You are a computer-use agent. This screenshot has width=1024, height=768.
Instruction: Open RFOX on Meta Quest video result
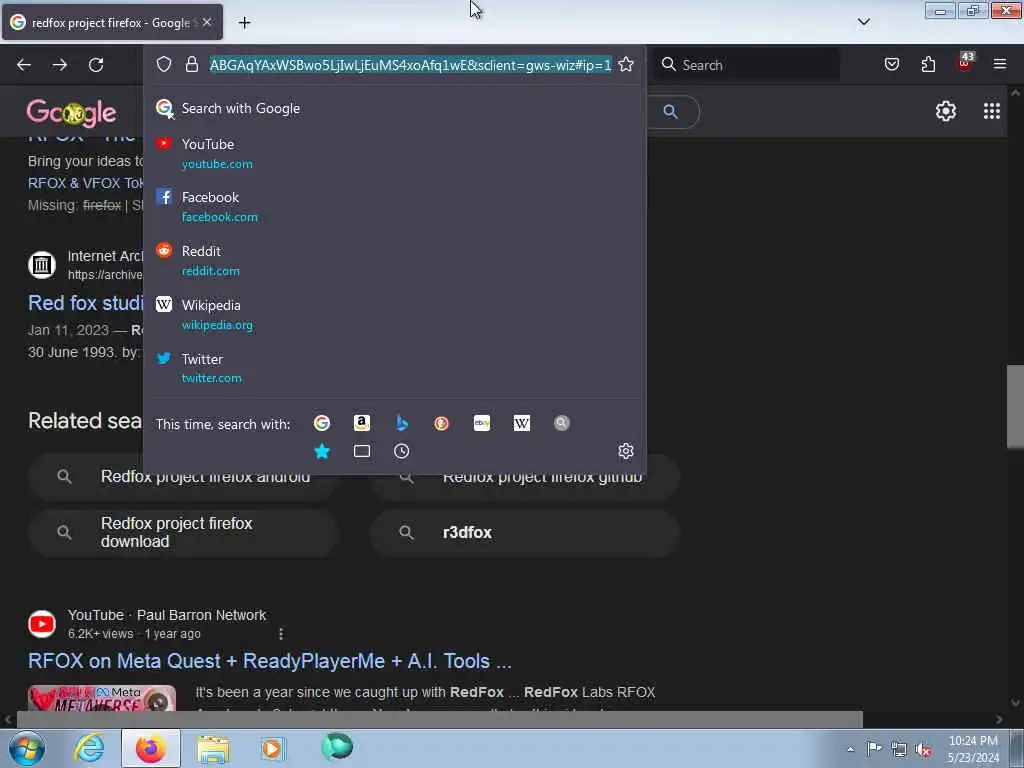[270, 661]
